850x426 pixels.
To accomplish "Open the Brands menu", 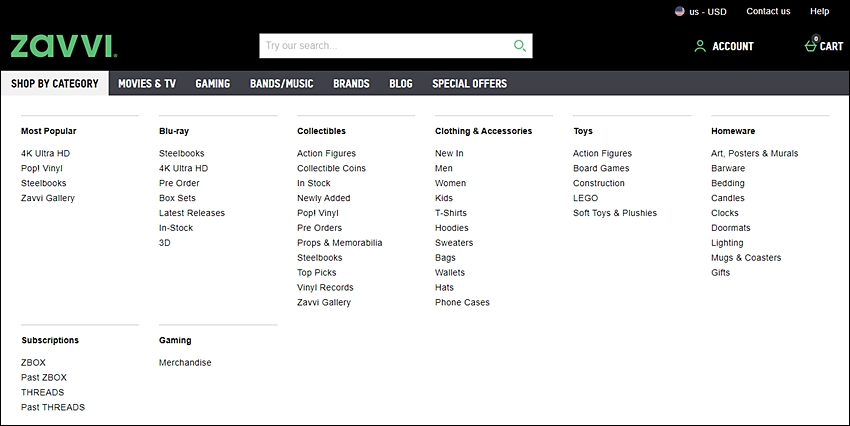I will tap(351, 83).
